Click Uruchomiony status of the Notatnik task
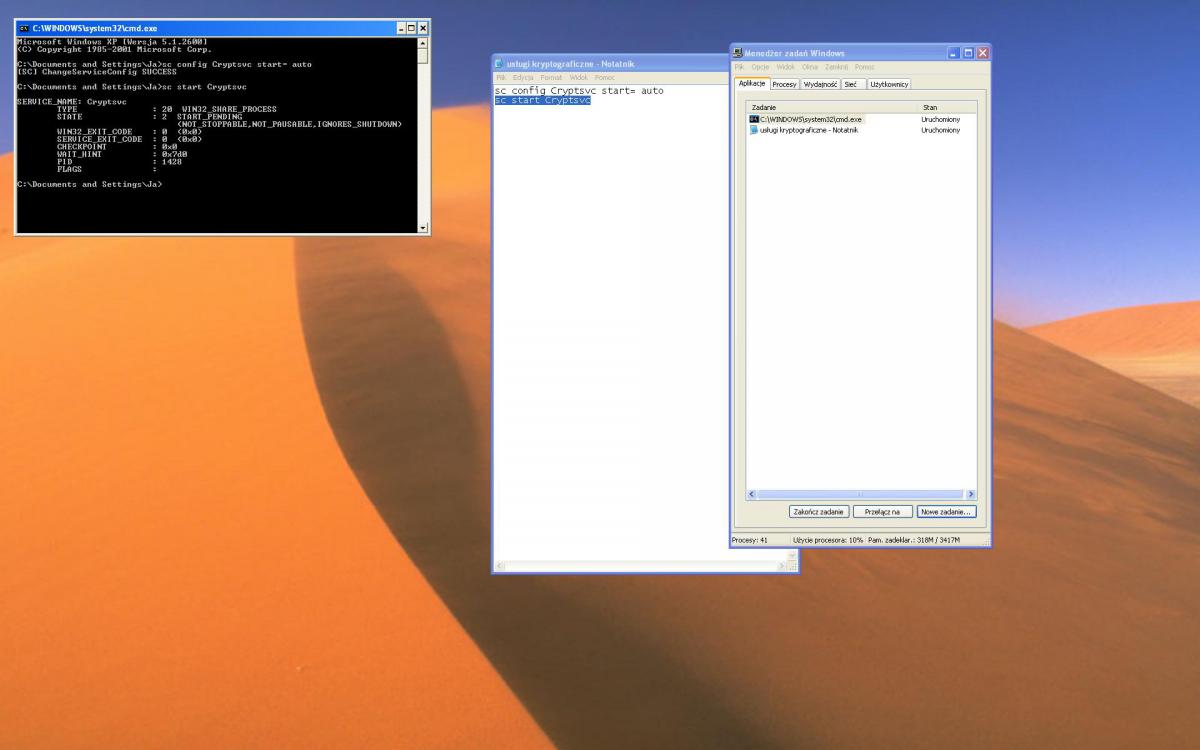The height and width of the screenshot is (750, 1200). 940,129
